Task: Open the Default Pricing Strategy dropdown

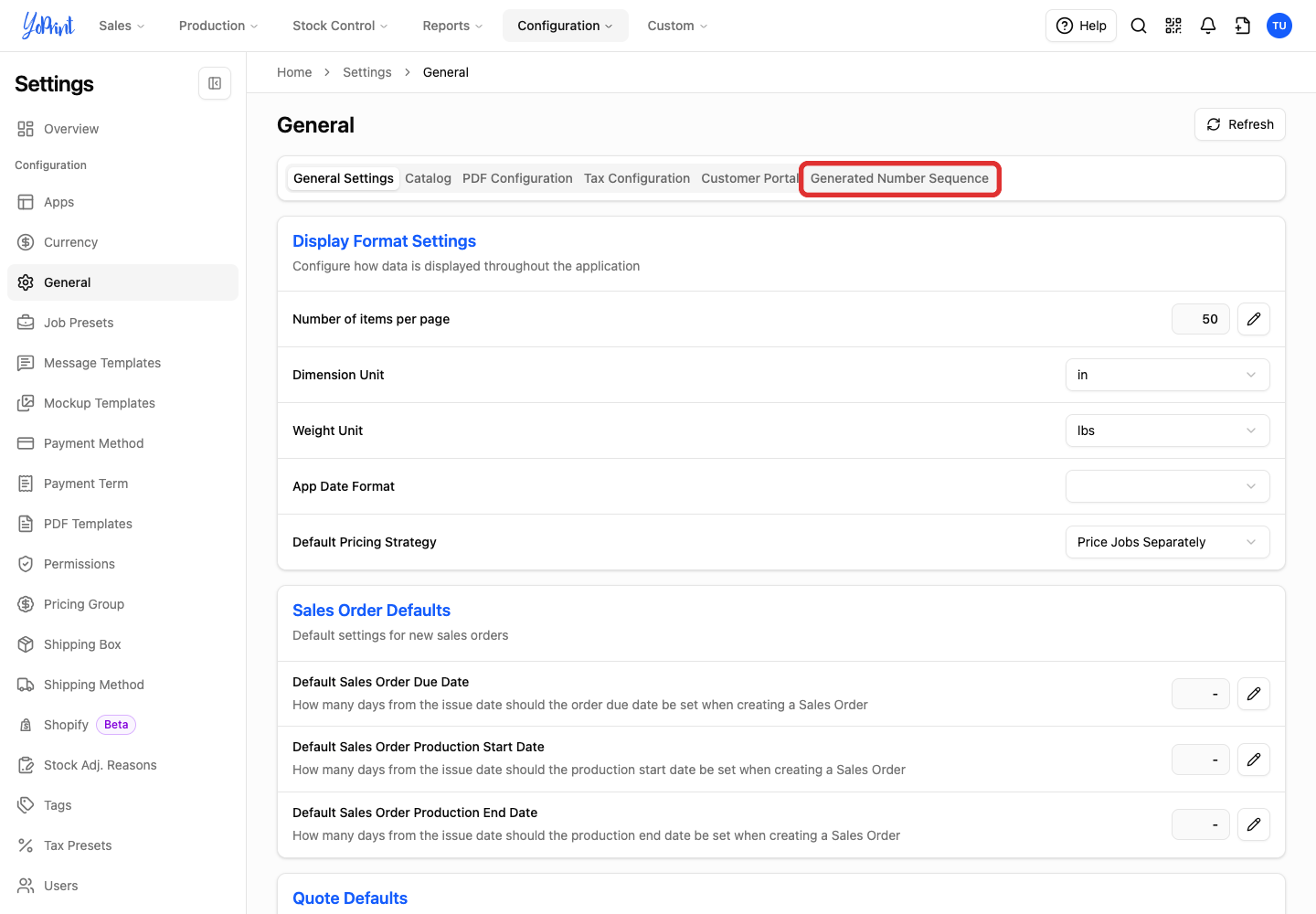Action: (x=1167, y=542)
